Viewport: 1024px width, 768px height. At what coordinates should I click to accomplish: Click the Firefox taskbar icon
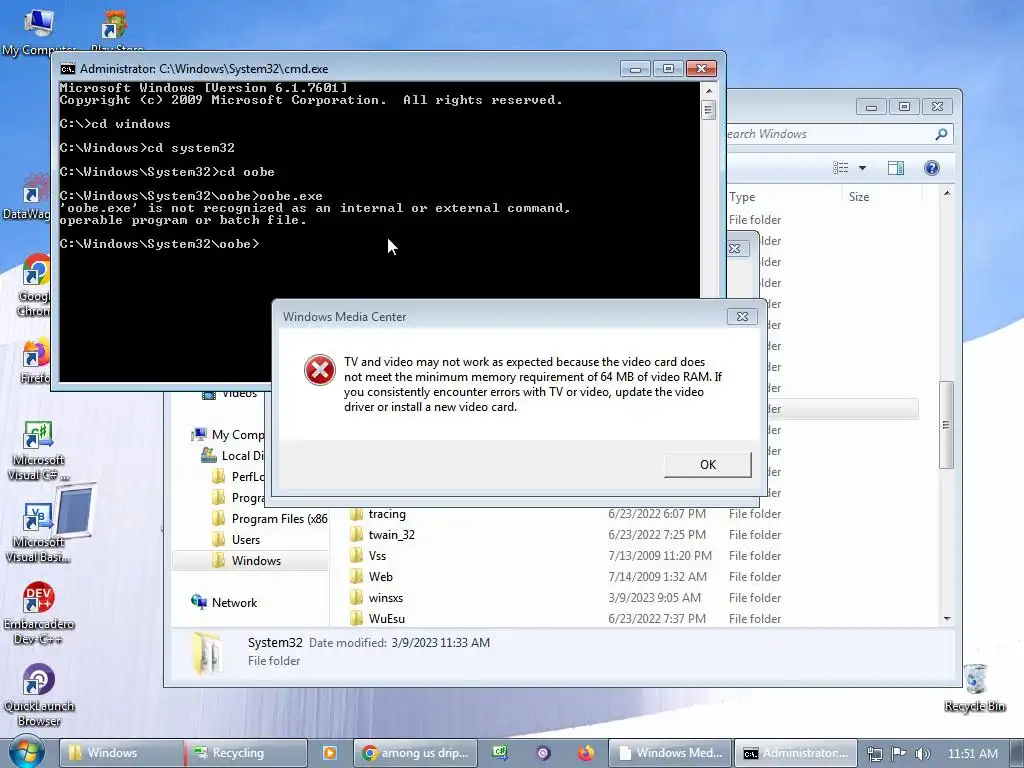(x=586, y=753)
